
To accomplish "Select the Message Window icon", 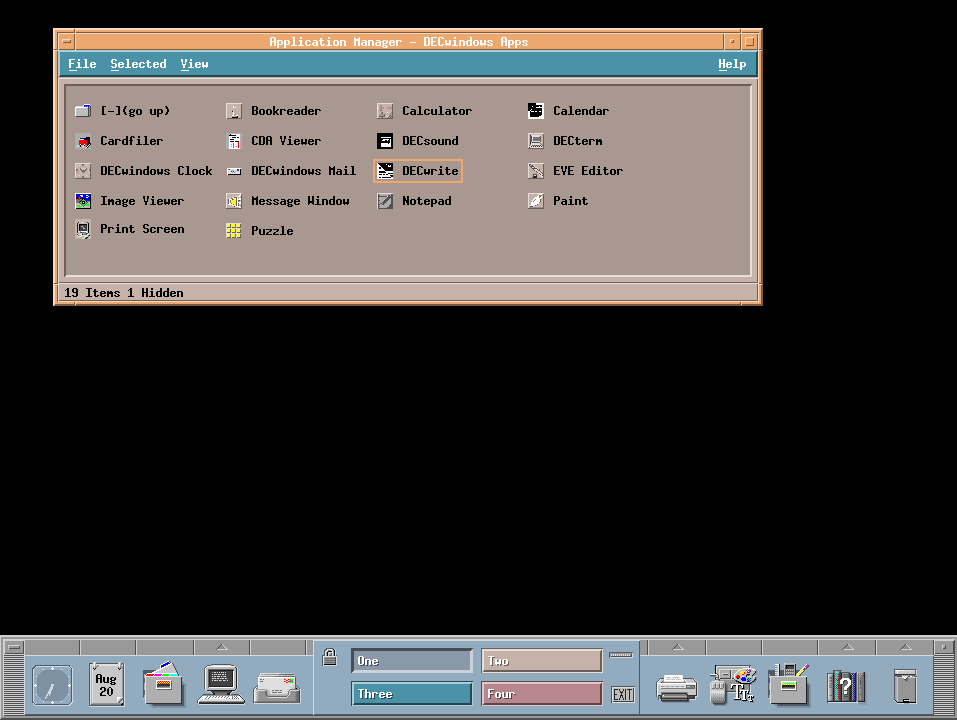I will click(234, 201).
